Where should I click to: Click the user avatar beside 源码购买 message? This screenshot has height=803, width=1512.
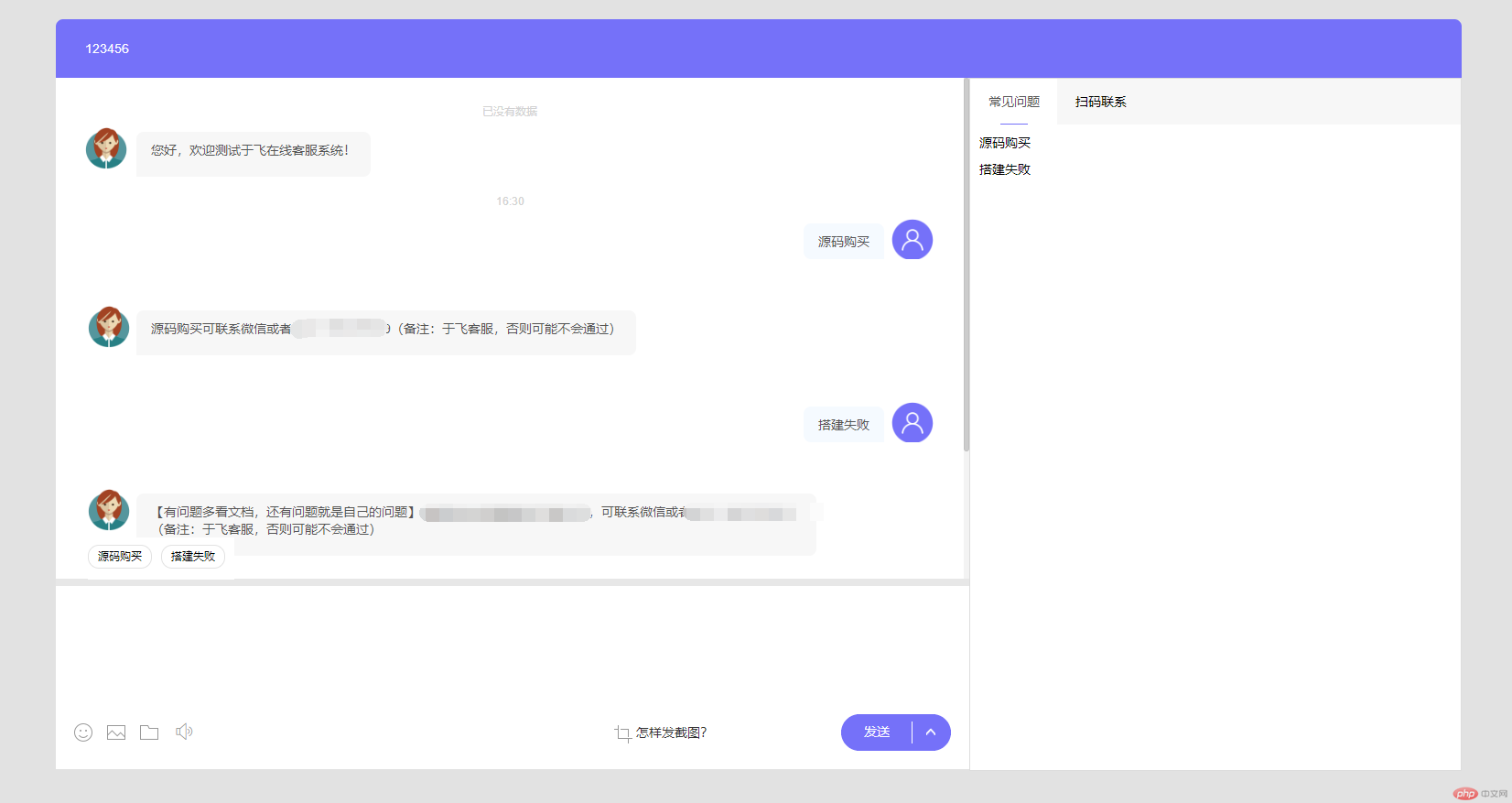pos(913,240)
